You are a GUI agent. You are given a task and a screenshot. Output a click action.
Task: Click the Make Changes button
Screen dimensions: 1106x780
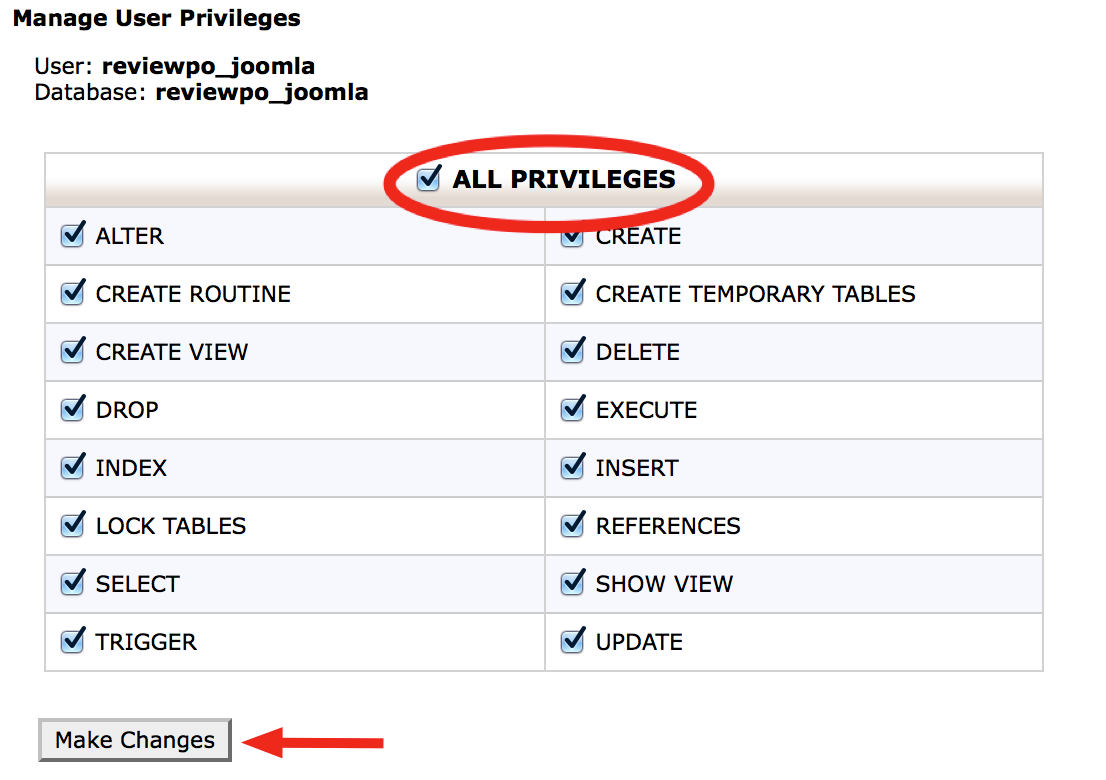135,740
